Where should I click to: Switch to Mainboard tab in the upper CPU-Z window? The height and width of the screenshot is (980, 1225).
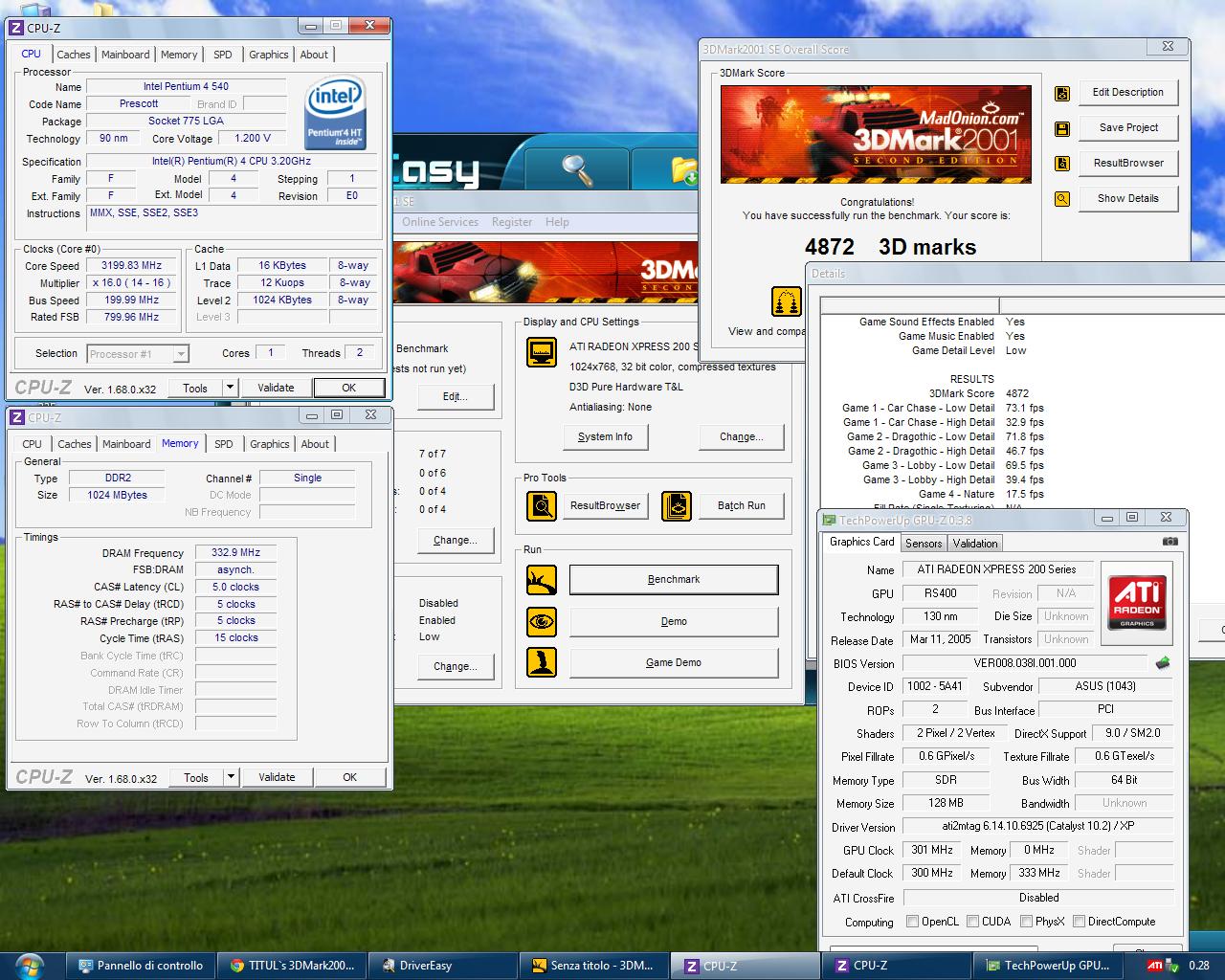click(x=125, y=55)
